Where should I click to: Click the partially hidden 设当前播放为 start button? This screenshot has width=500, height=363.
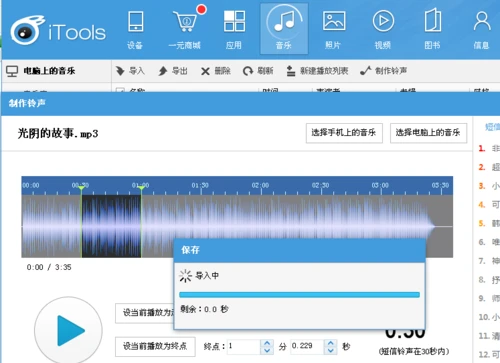[x=145, y=313]
